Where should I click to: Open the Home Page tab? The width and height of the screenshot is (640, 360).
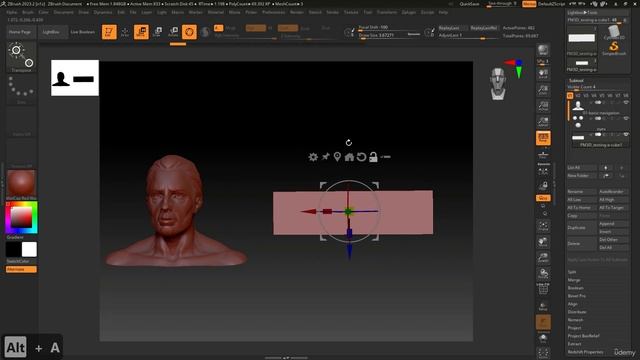(x=20, y=32)
